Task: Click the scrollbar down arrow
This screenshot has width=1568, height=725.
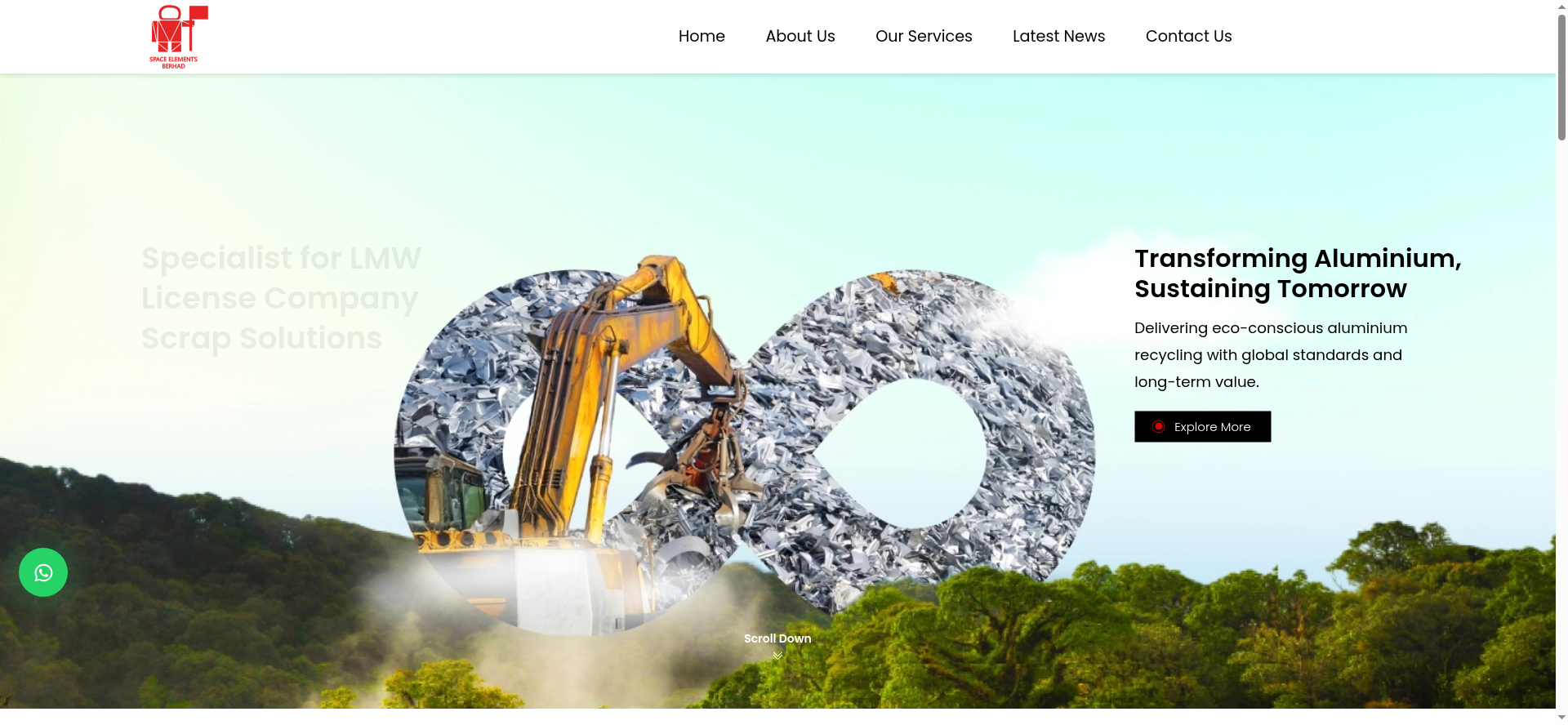Action: pos(1561,718)
